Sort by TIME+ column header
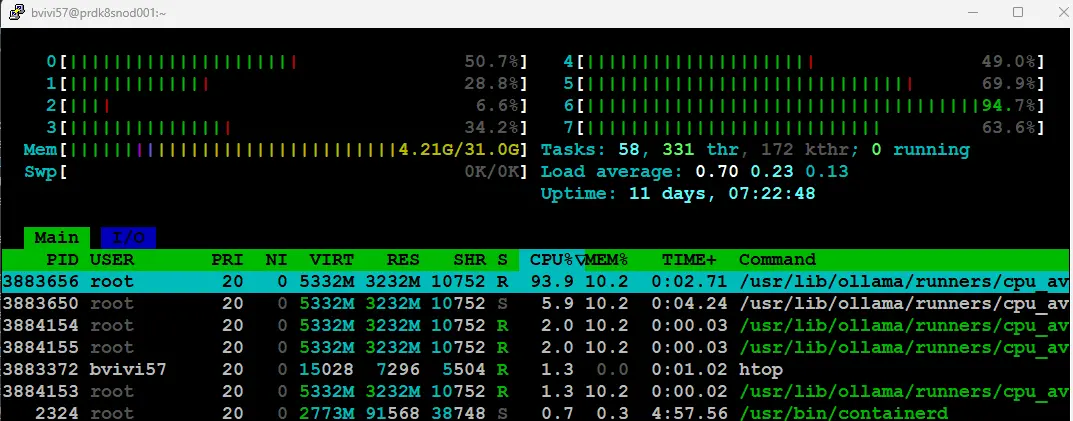 pyautogui.click(x=689, y=259)
